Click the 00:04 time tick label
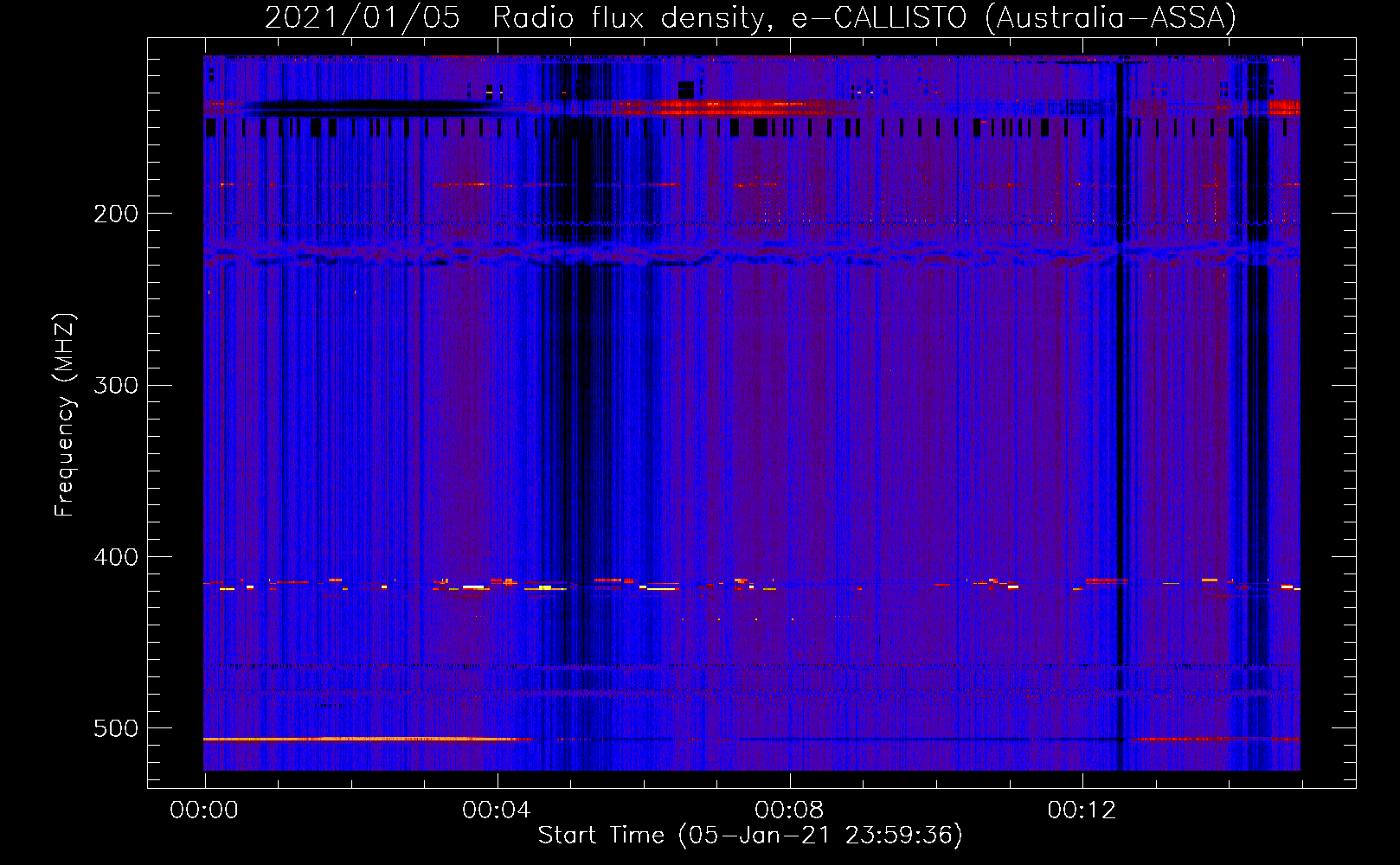1400x865 pixels. 497,811
